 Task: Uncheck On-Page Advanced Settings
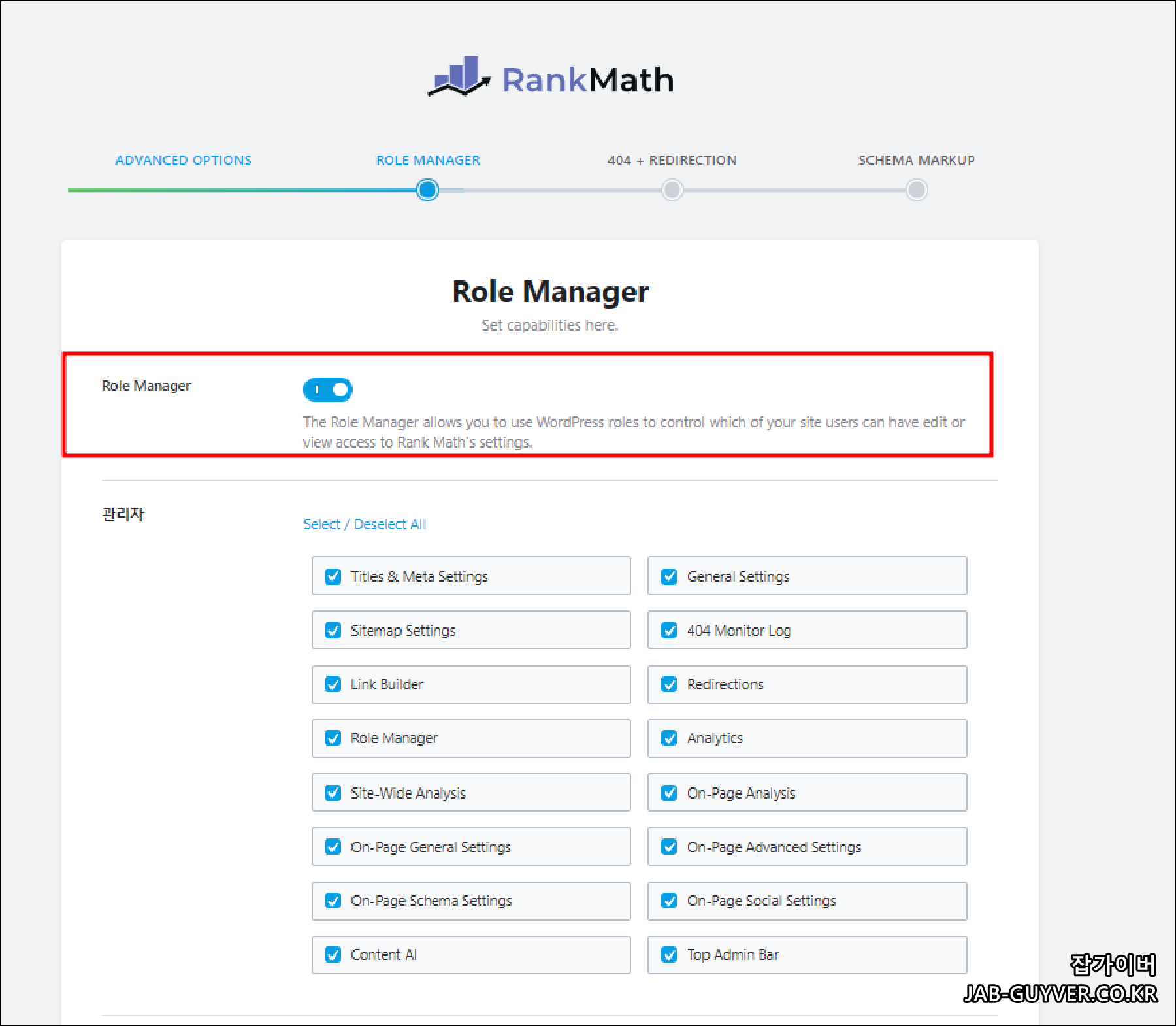coord(669,847)
